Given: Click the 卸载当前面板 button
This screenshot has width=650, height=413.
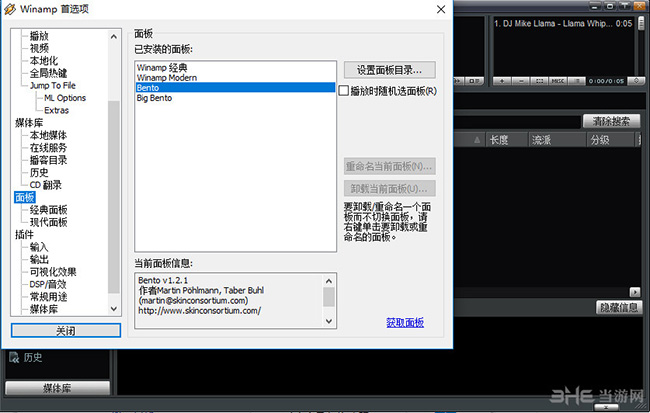Looking at the screenshot, I should (390, 189).
